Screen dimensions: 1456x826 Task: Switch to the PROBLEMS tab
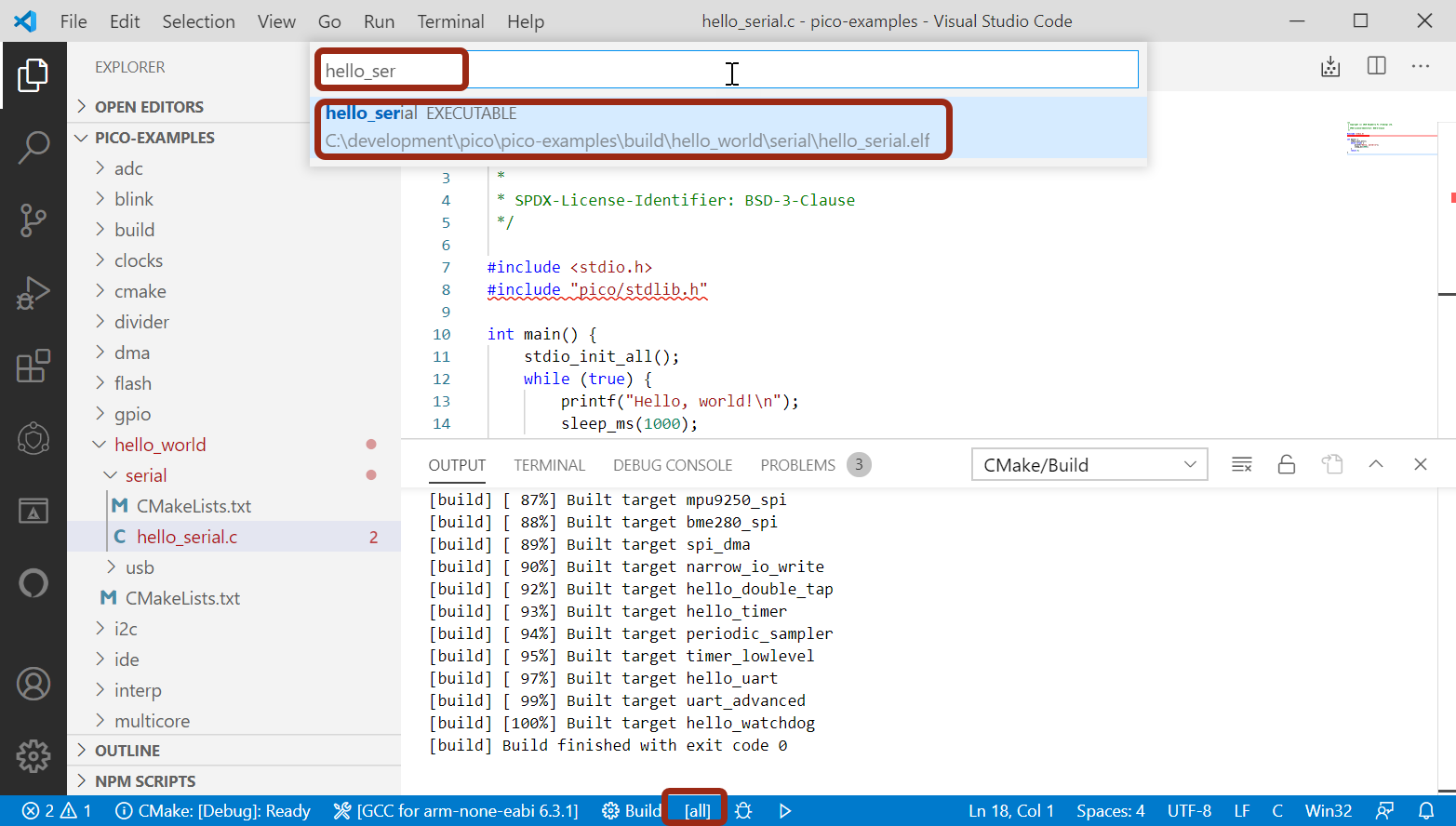pyautogui.click(x=815, y=465)
